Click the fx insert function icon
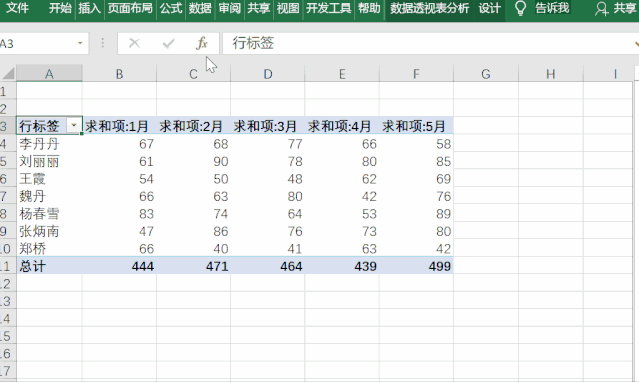 coord(202,43)
